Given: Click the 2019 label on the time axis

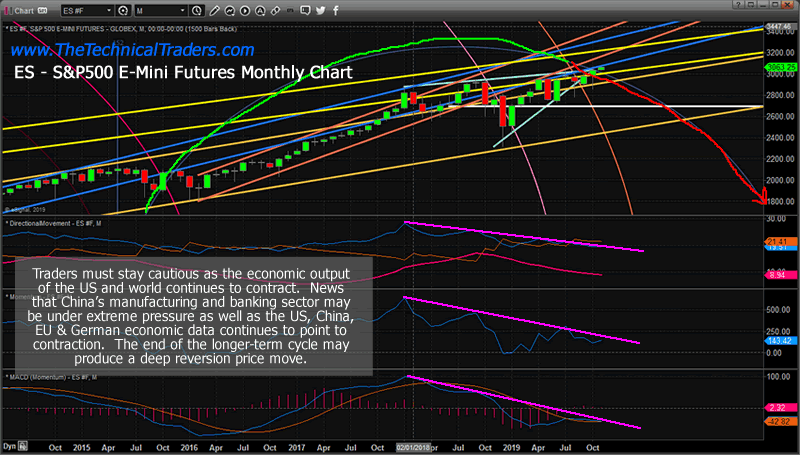Looking at the screenshot, I should 511,447.
